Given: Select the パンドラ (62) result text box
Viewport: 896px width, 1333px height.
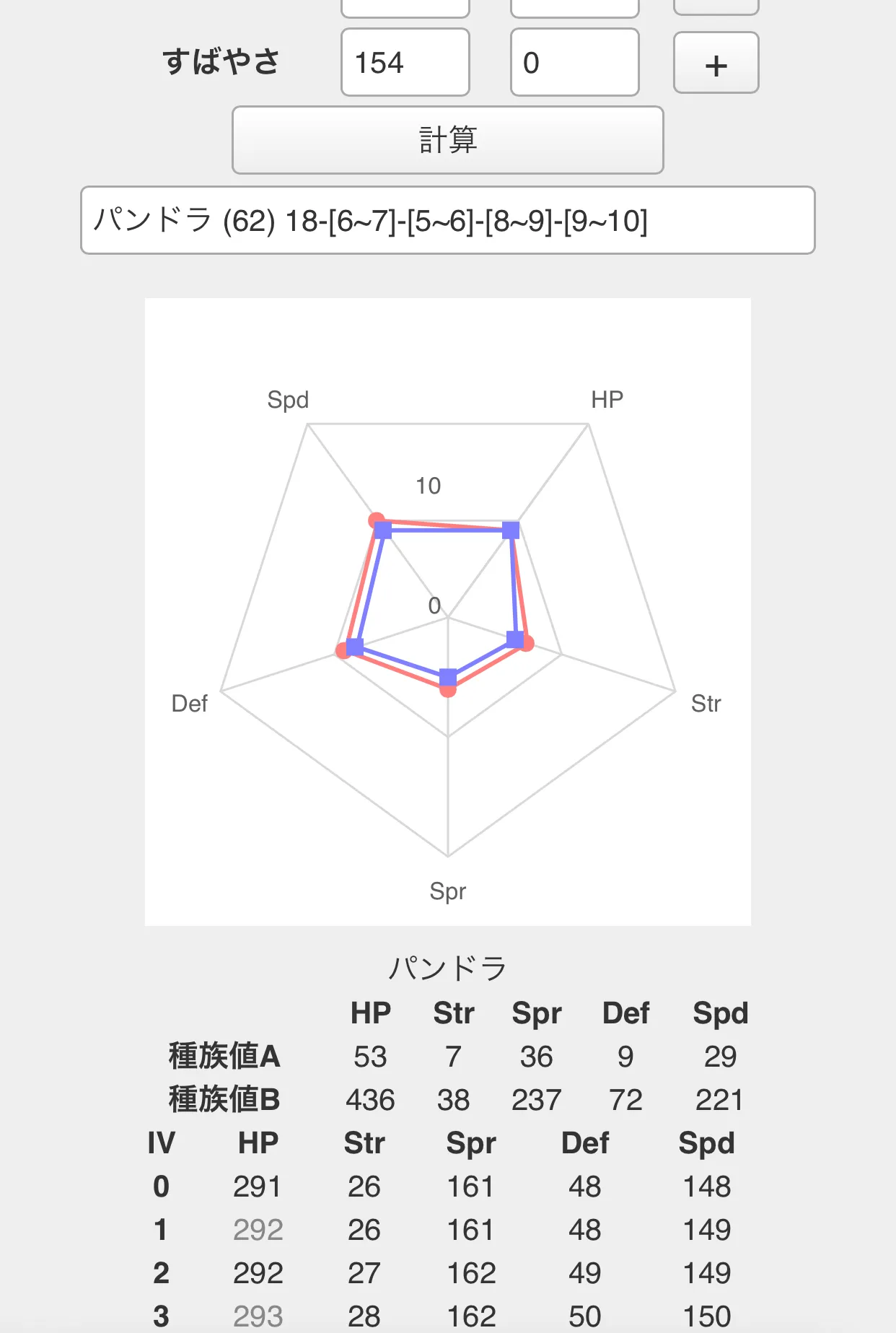Looking at the screenshot, I should (447, 220).
